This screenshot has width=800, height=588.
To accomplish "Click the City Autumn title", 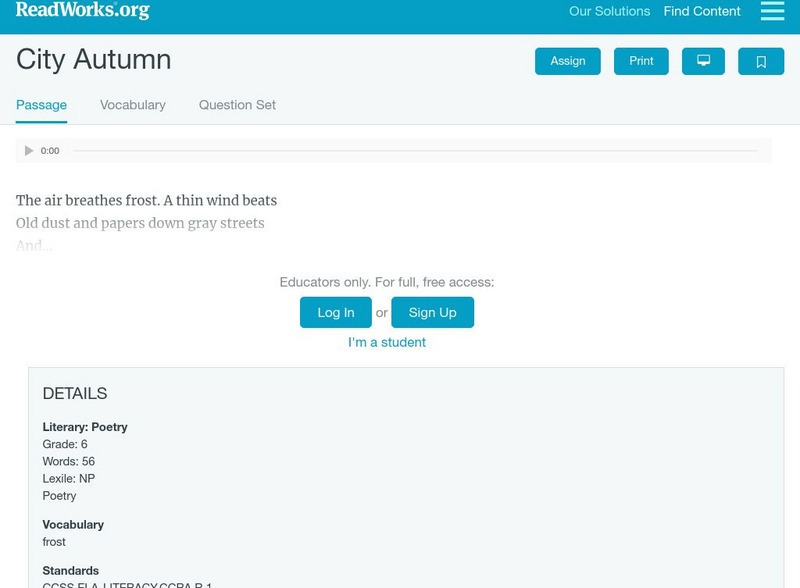I will tap(93, 59).
